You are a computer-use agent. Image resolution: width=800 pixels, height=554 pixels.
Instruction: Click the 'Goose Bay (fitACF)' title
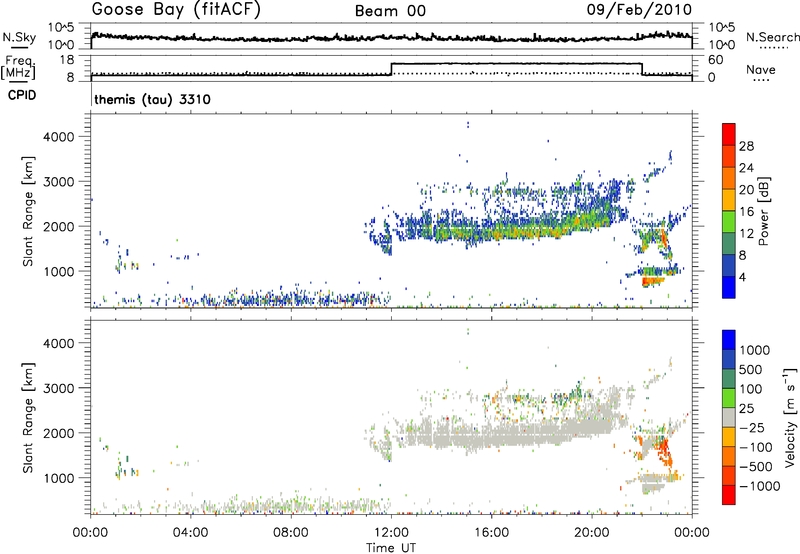pos(176,10)
